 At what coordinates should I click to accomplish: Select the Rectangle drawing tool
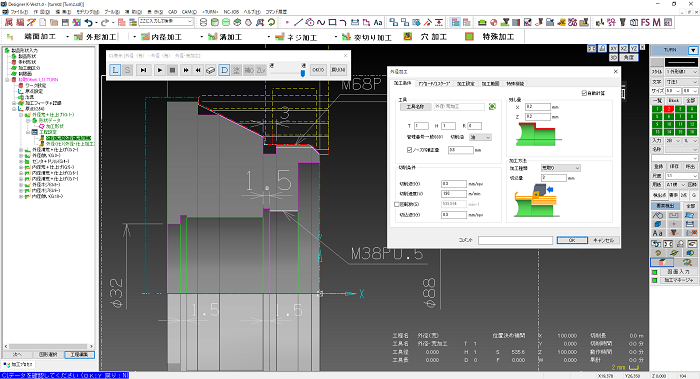pyautogui.click(x=332, y=22)
